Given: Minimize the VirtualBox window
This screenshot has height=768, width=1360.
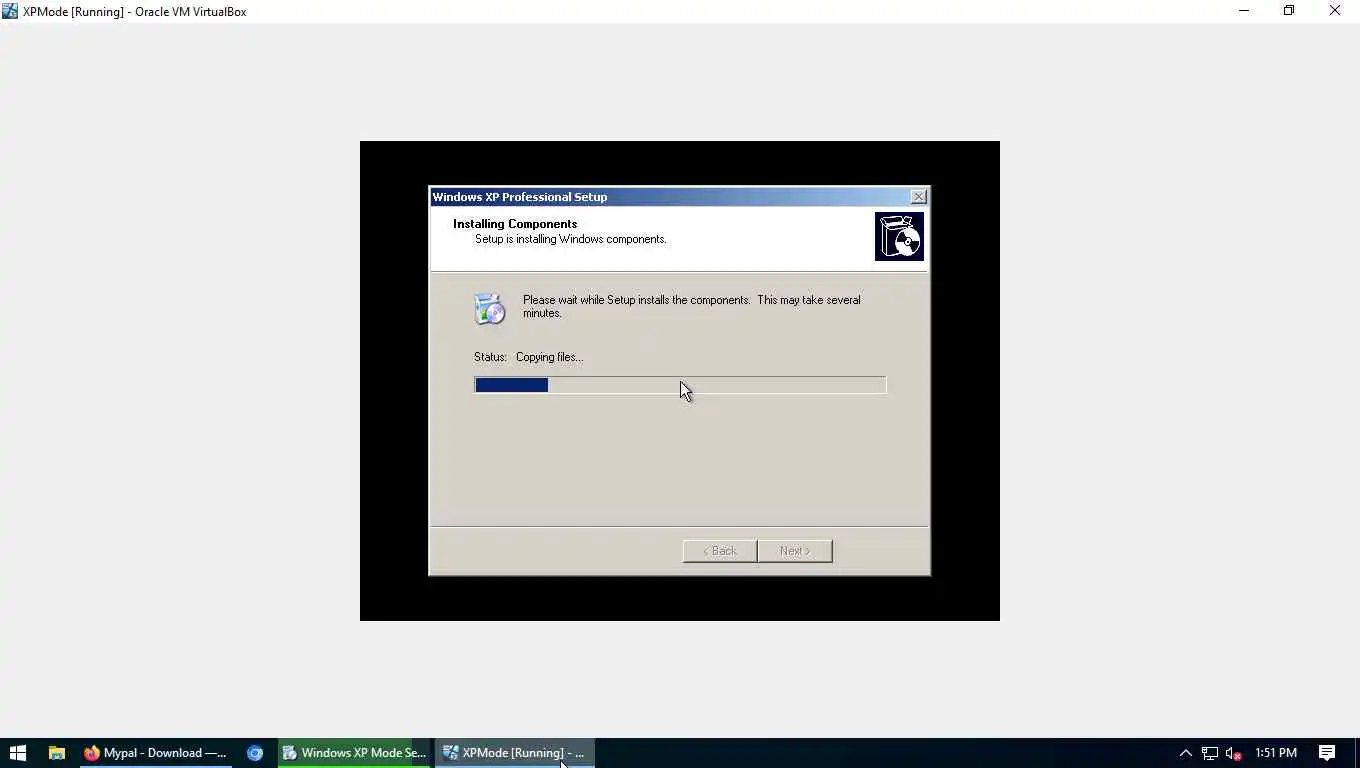Looking at the screenshot, I should (1244, 11).
